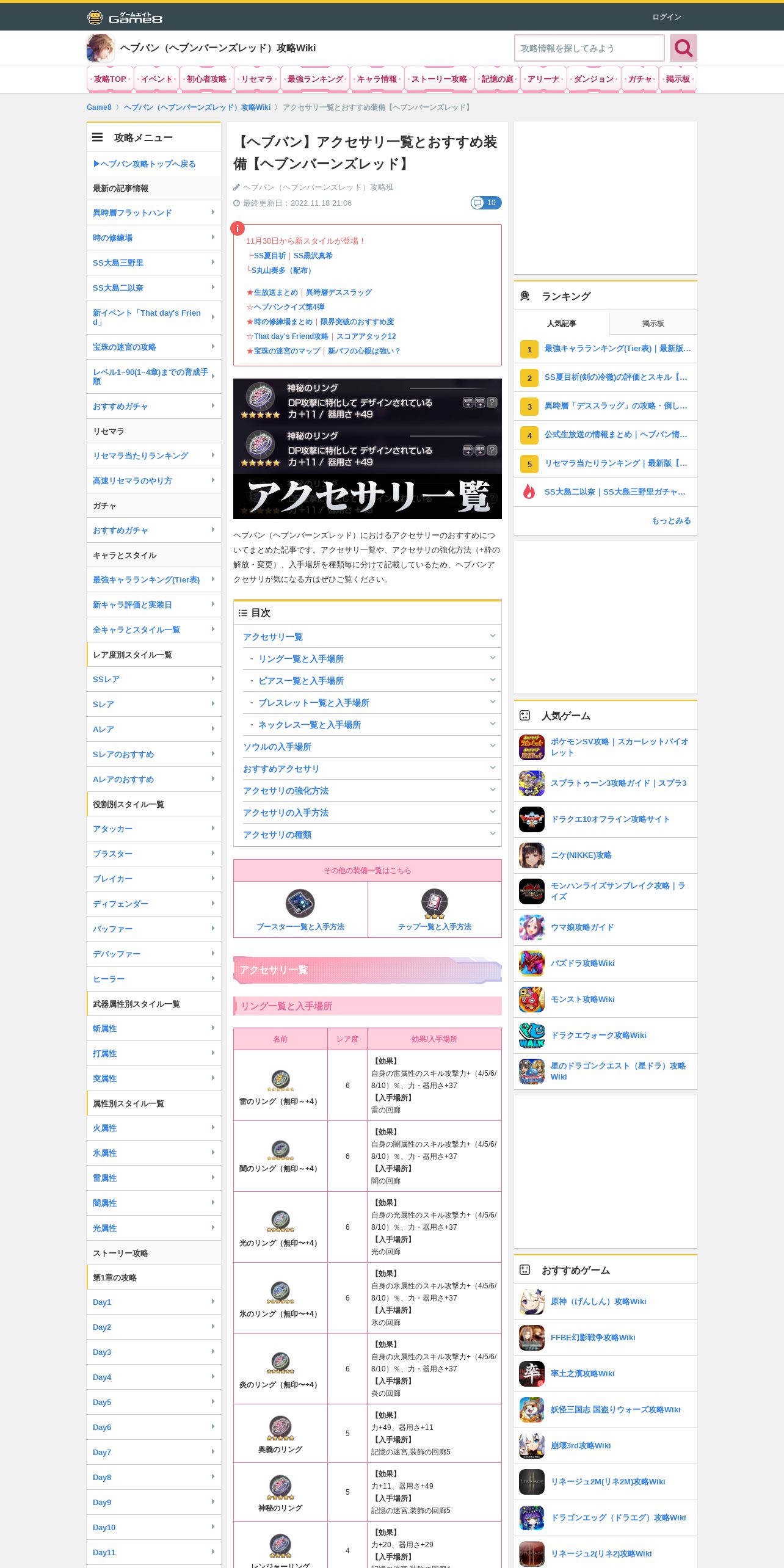Open the SSレア sidebar entry
Image resolution: width=784 pixels, height=1568 pixels.
[154, 679]
